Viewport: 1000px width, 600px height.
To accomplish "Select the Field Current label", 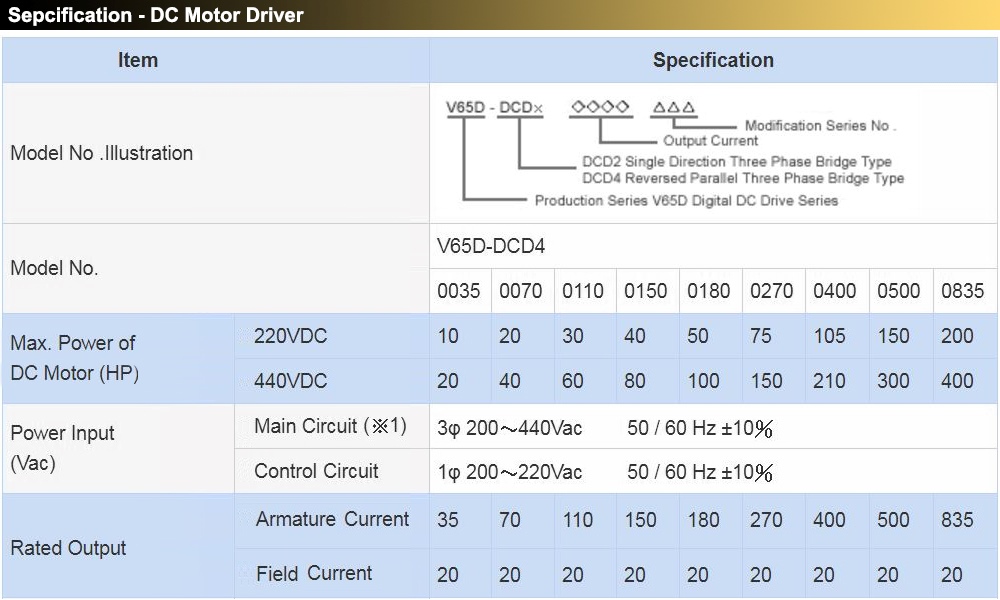I will pyautogui.click(x=314, y=573).
